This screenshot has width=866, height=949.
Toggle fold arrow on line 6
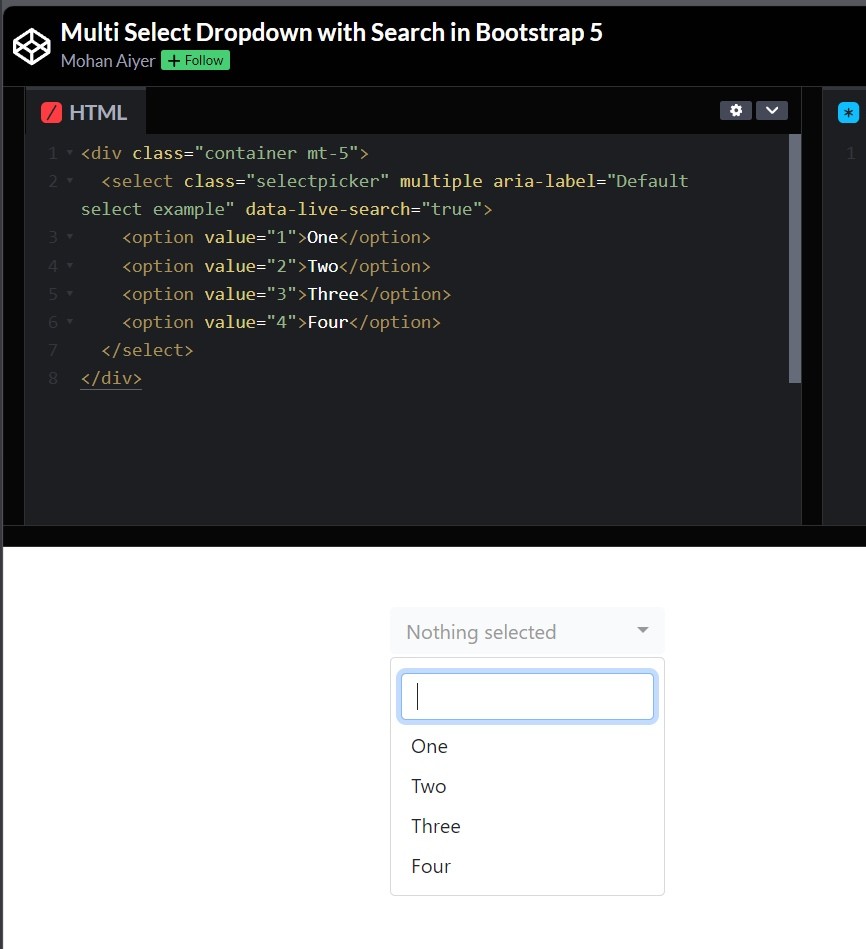69,322
